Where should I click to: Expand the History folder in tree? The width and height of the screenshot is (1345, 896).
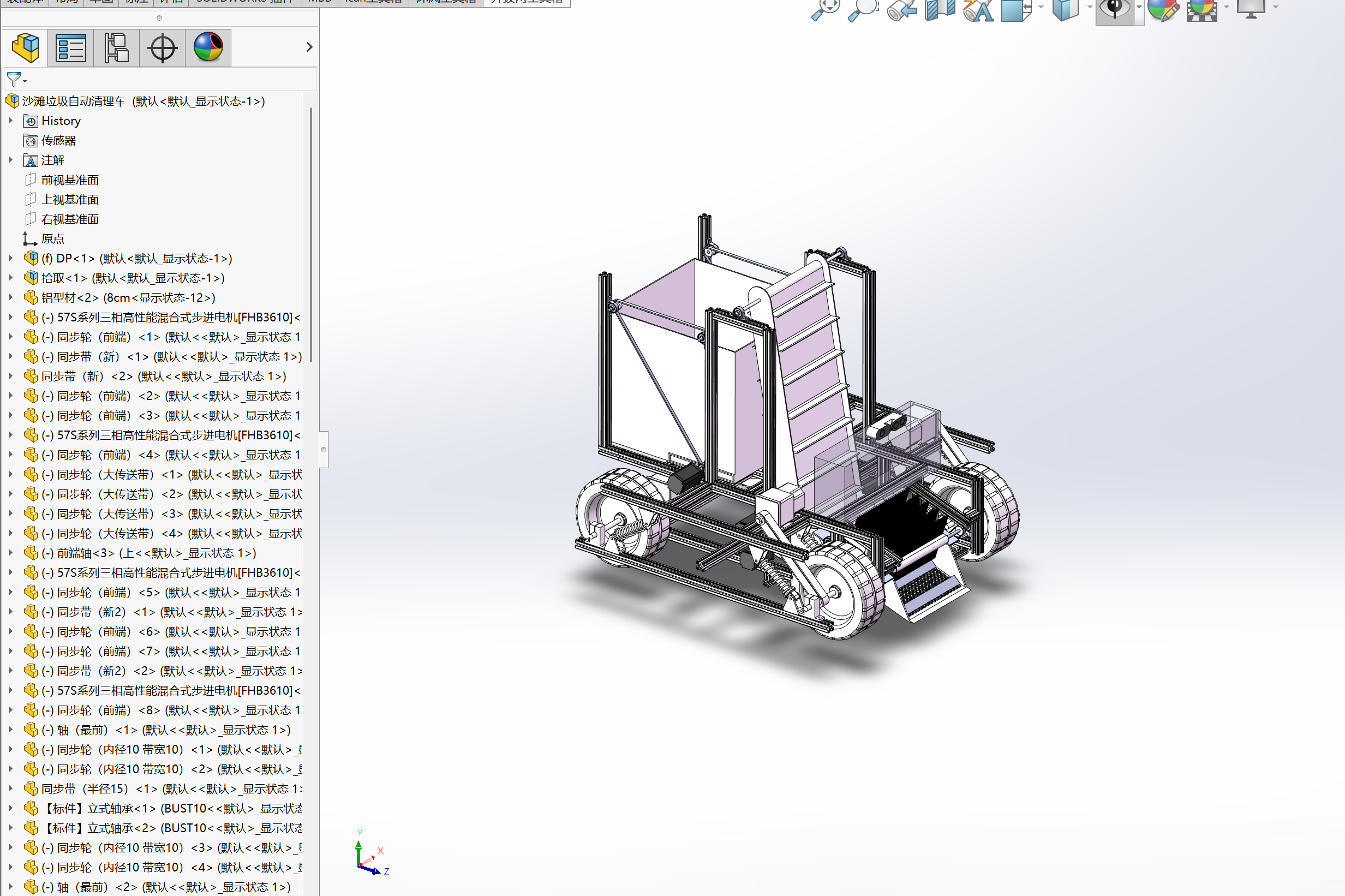point(11,121)
